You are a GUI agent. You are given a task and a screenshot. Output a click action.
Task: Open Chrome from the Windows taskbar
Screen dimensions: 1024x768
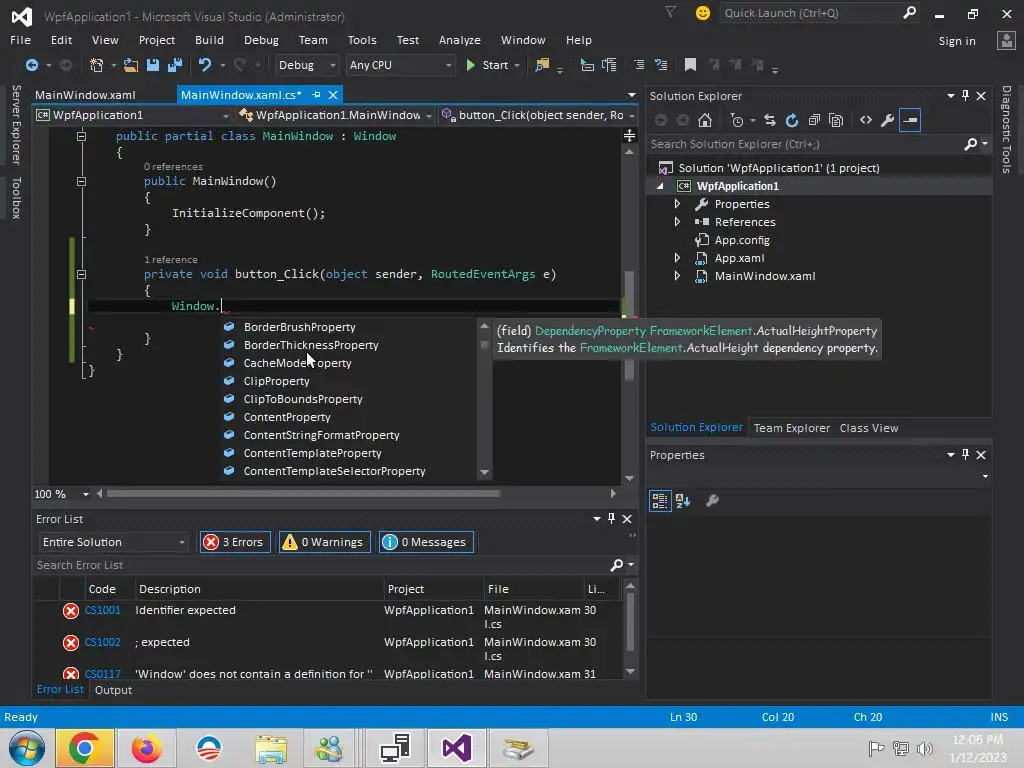click(x=84, y=748)
